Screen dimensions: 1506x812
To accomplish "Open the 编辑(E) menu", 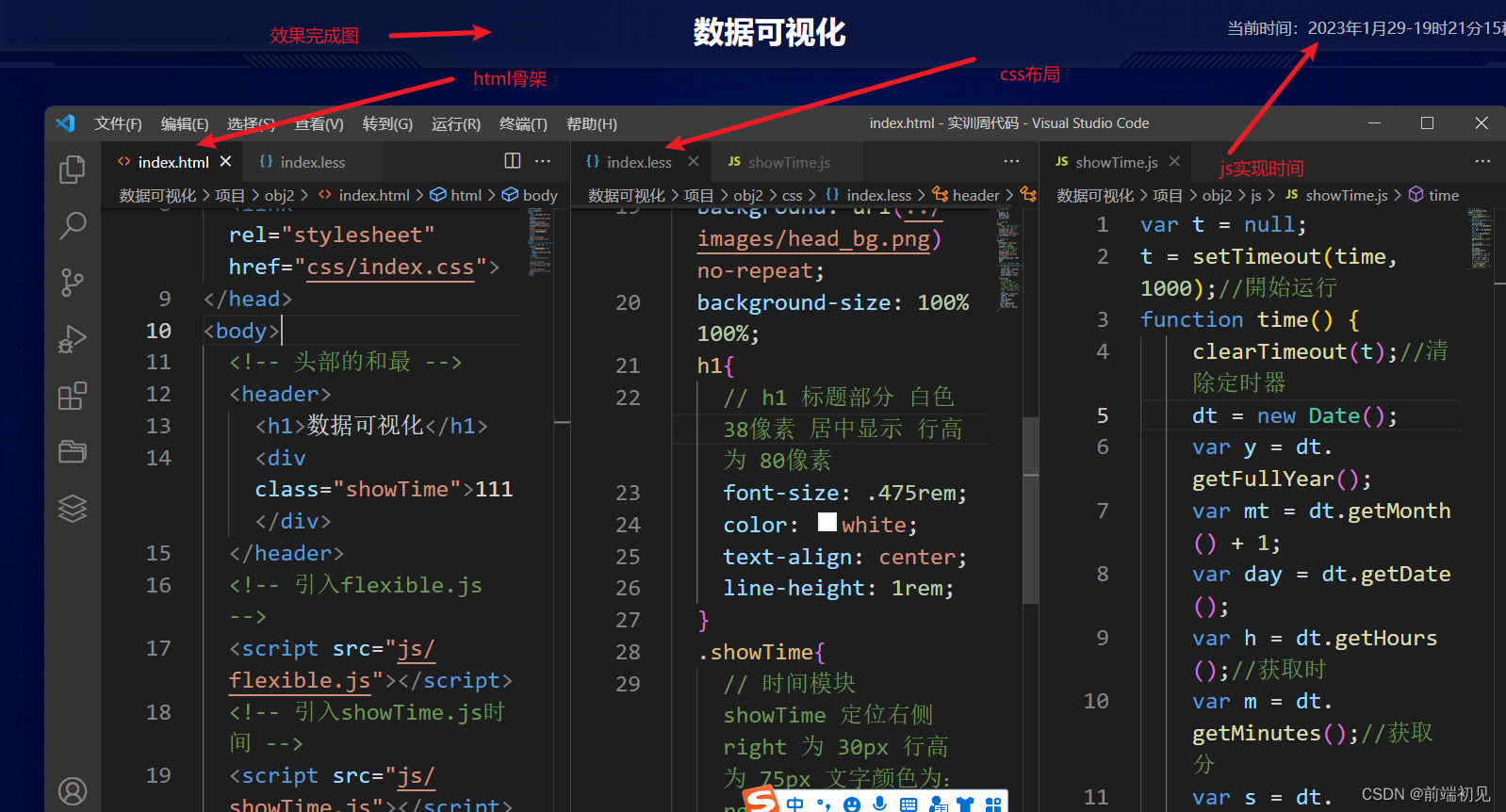I will [185, 123].
